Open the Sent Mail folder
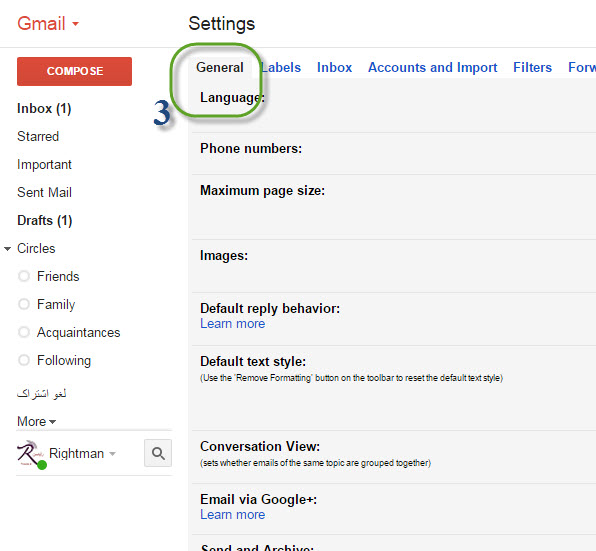596x551 pixels. [44, 192]
